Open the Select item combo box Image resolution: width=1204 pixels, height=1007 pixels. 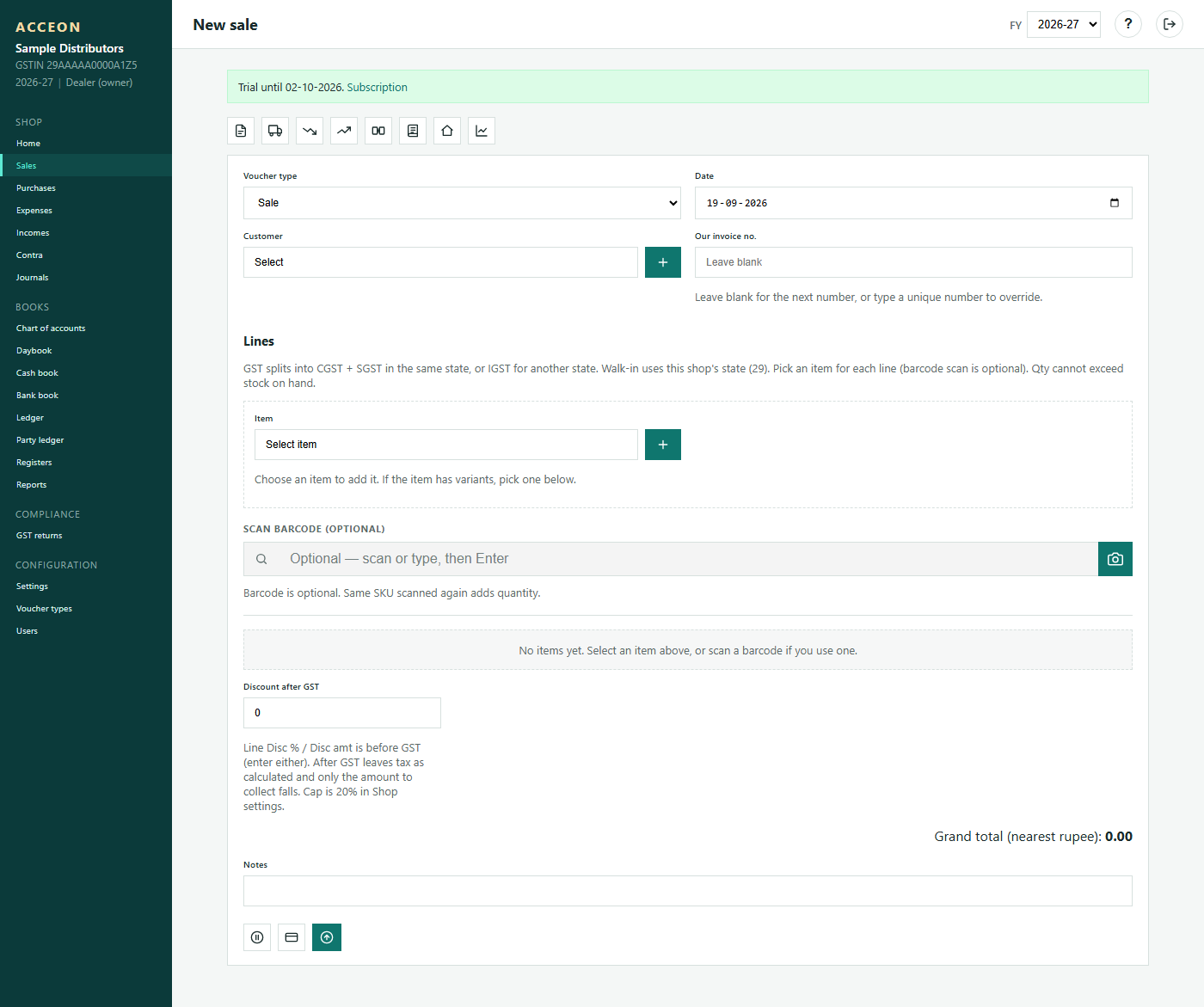click(x=446, y=445)
